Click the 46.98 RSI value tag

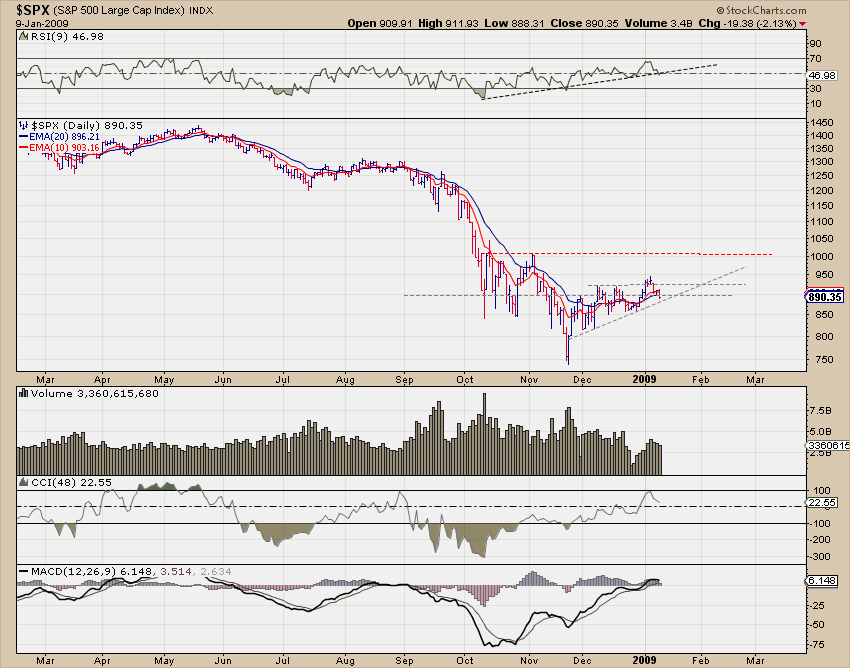tap(822, 75)
